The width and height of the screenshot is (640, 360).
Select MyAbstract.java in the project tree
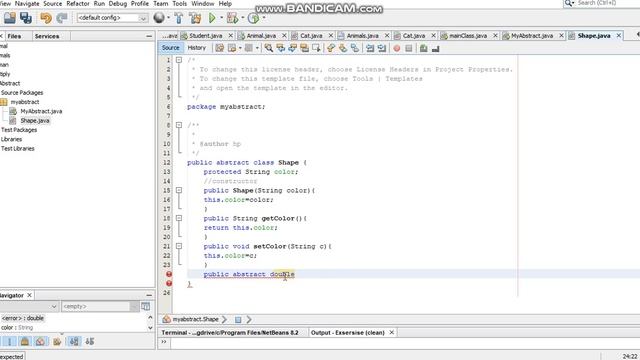(41, 111)
